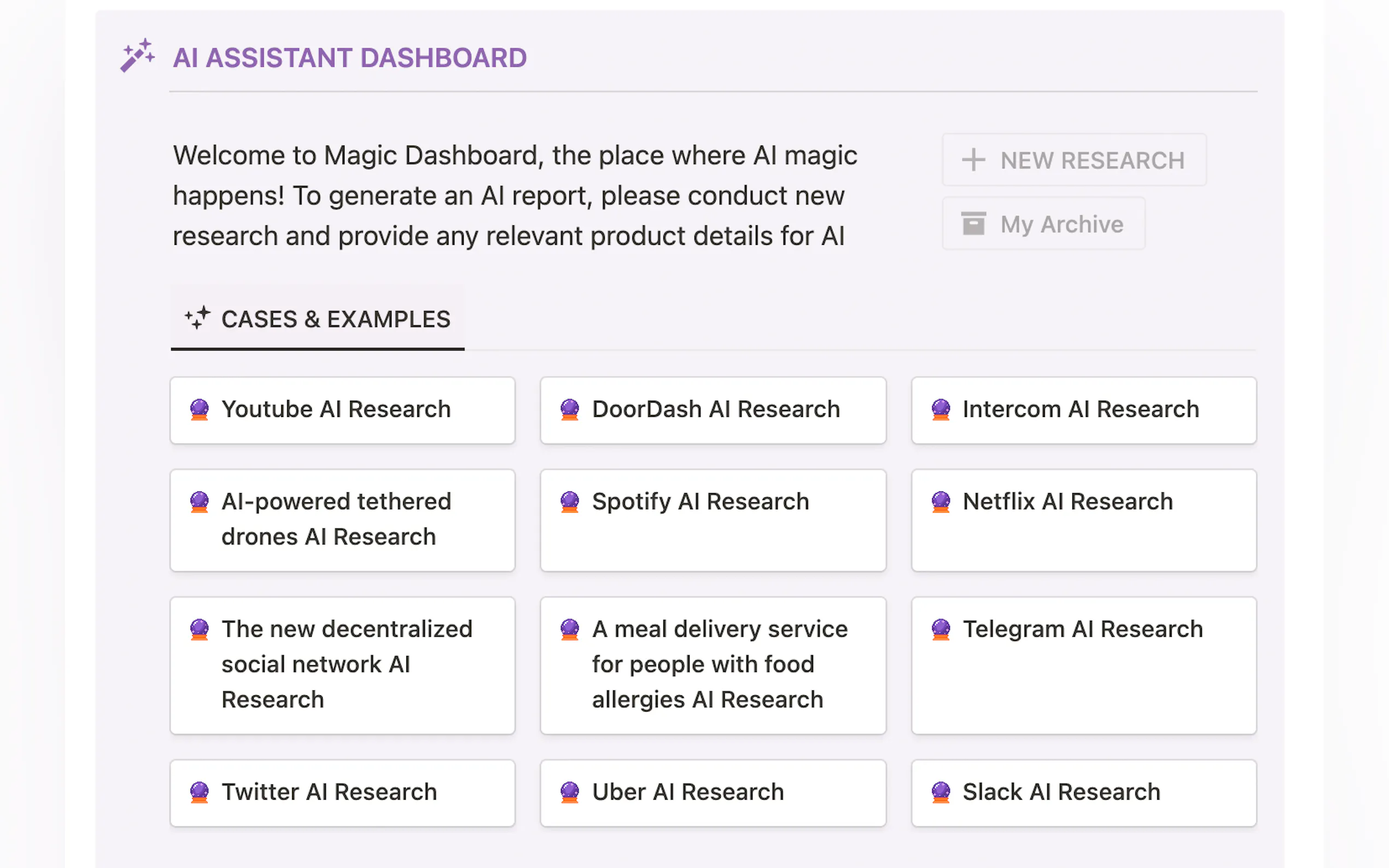Viewport: 1389px width, 868px height.
Task: Open the Intercom AI Research example
Action: (x=1083, y=410)
